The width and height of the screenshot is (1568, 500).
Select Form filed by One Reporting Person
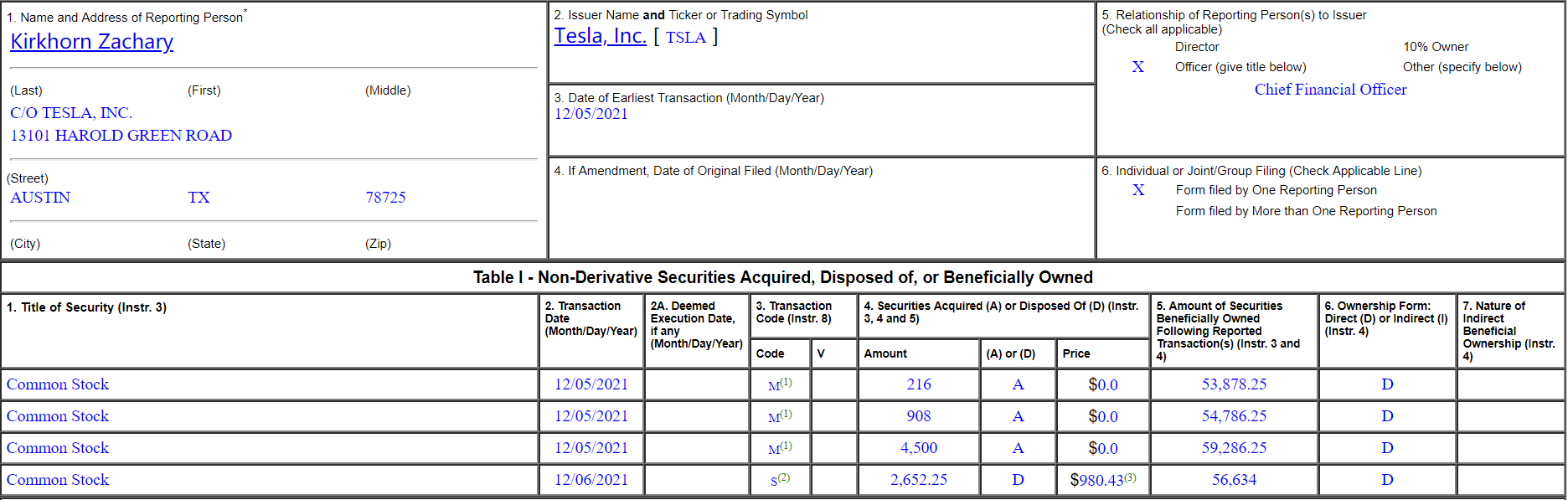pos(1138,190)
